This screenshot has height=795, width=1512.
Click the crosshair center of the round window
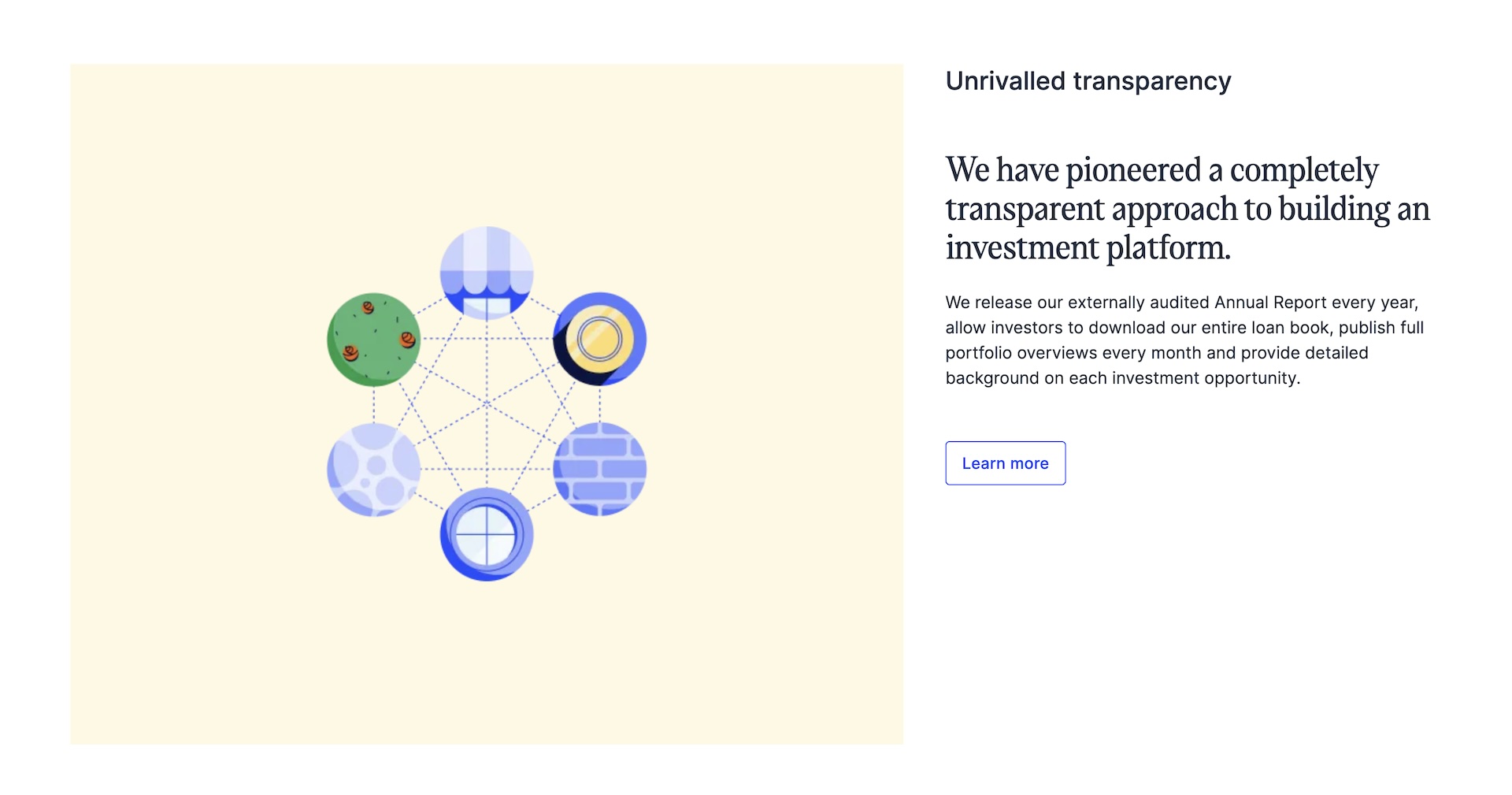pos(487,534)
